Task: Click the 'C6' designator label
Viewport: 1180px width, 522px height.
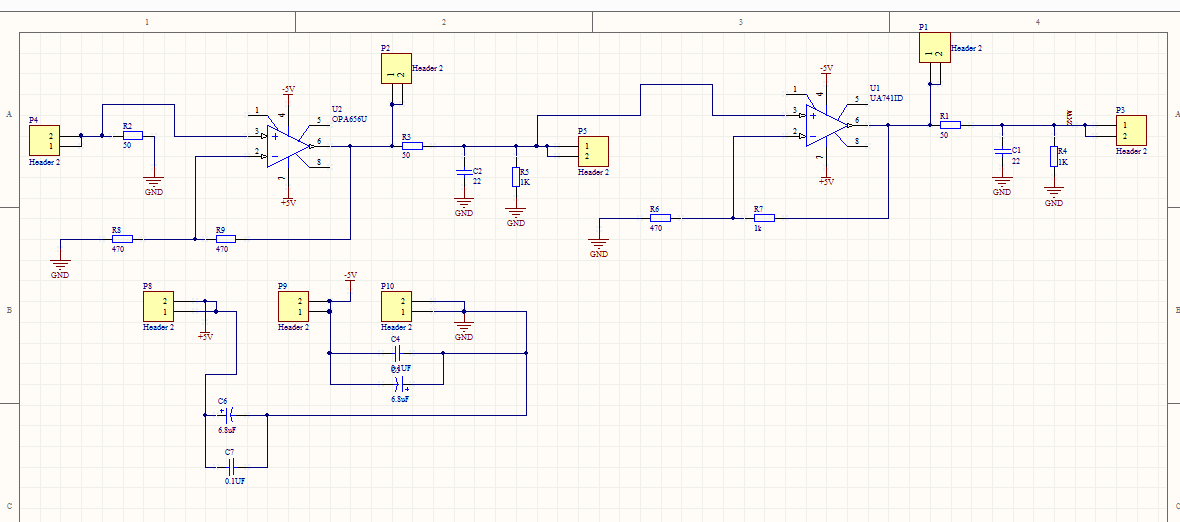Action: (223, 401)
